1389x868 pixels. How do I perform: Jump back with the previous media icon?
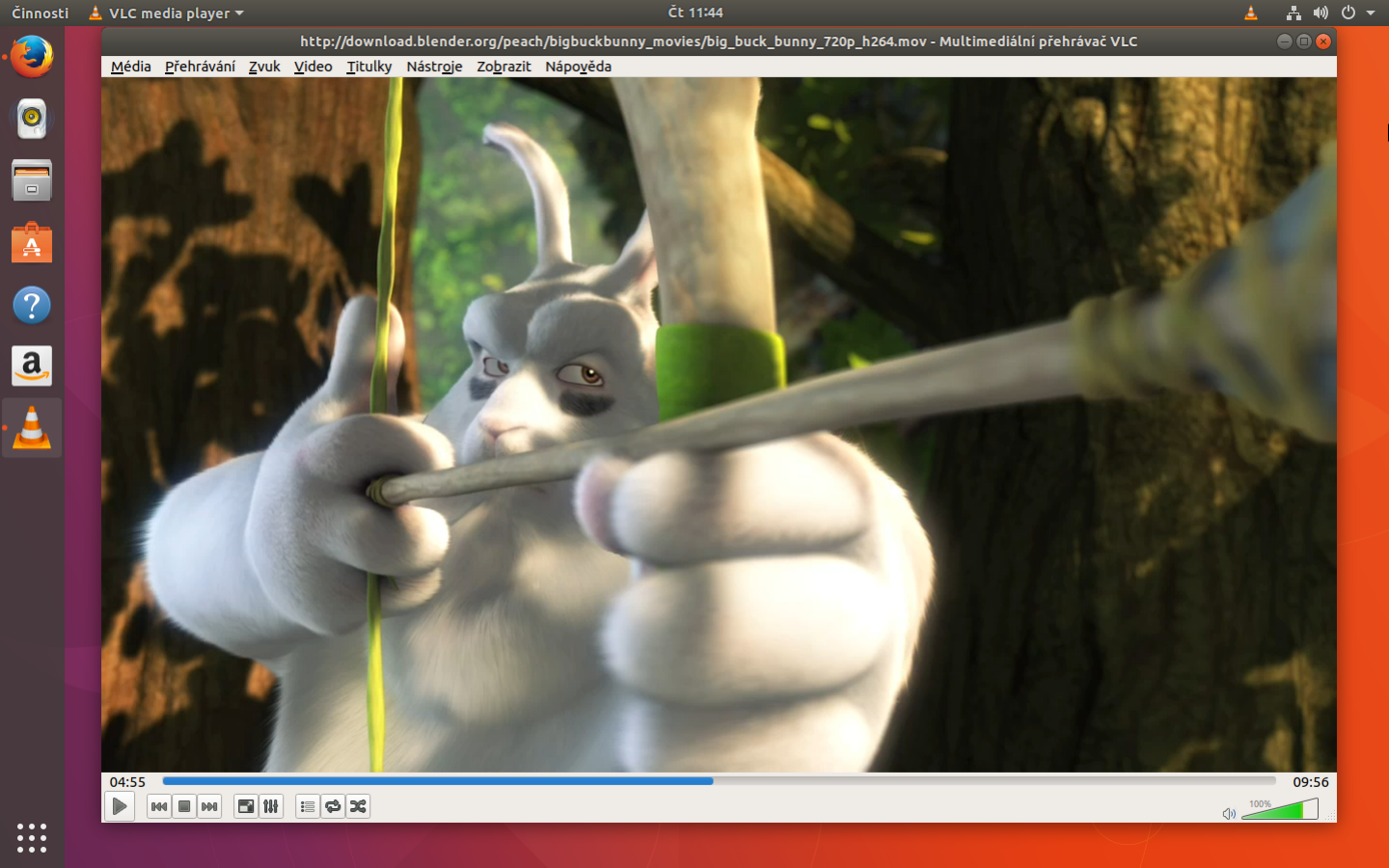click(x=159, y=806)
